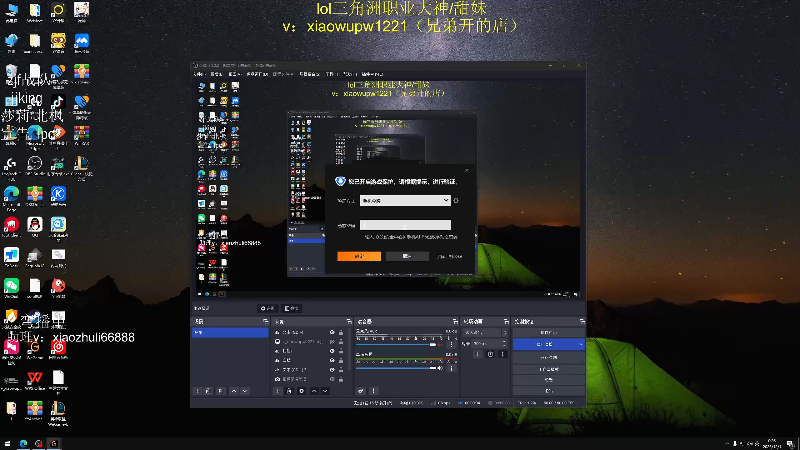This screenshot has height=450, width=800.
Task: Open the second menu in OBS menu bar
Action: coord(216,74)
